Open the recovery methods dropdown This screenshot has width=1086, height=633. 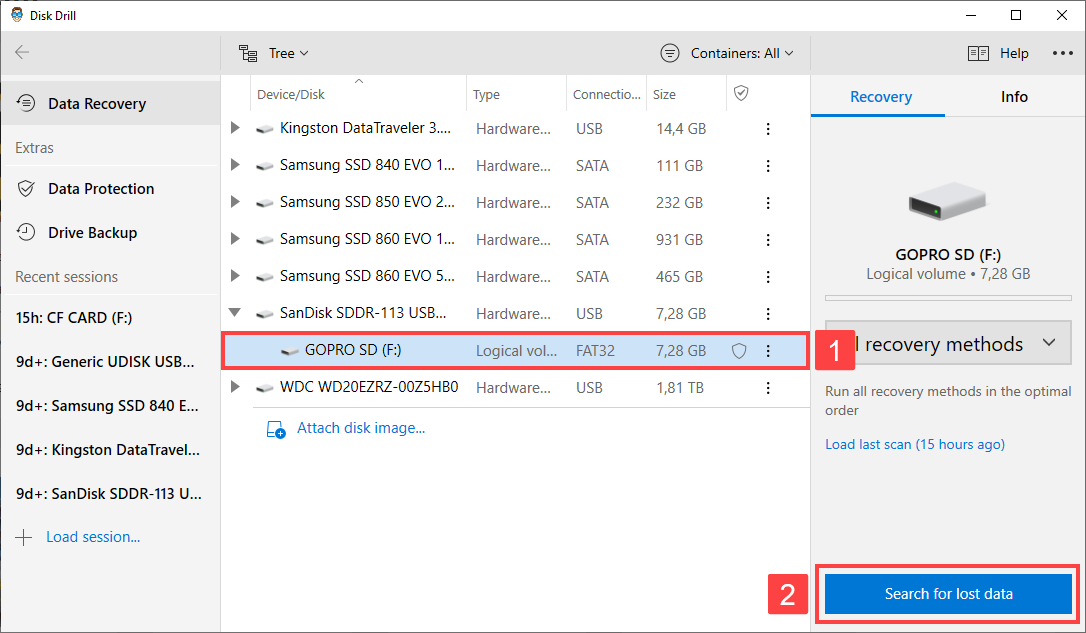point(948,344)
